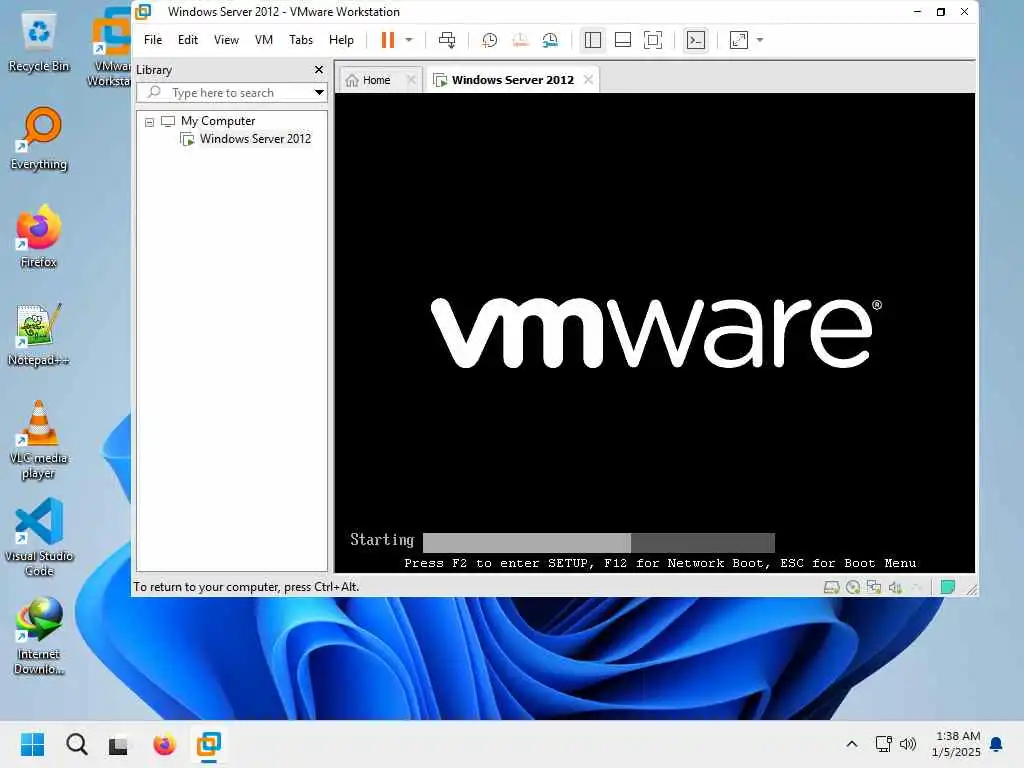
Task: Select My Computer in the library
Action: pyautogui.click(x=217, y=121)
